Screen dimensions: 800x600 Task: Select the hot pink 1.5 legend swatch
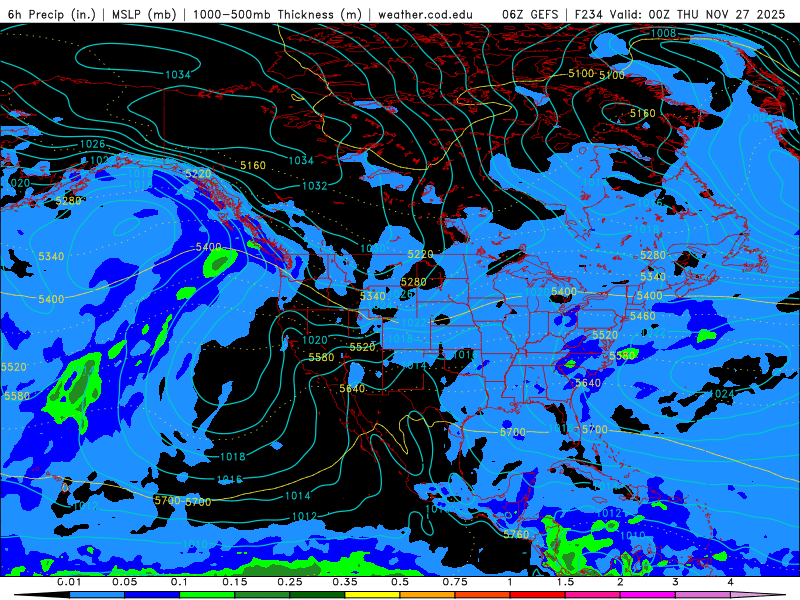pyautogui.click(x=593, y=595)
